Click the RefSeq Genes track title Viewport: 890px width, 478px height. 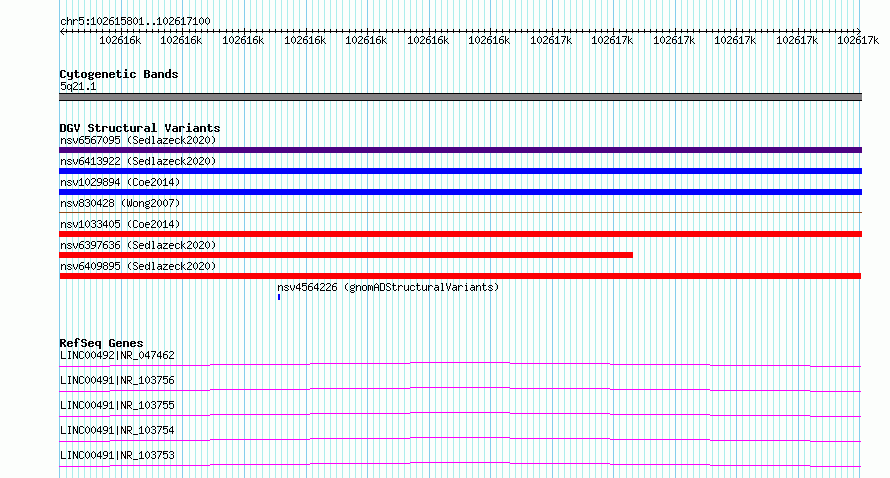click(x=101, y=343)
